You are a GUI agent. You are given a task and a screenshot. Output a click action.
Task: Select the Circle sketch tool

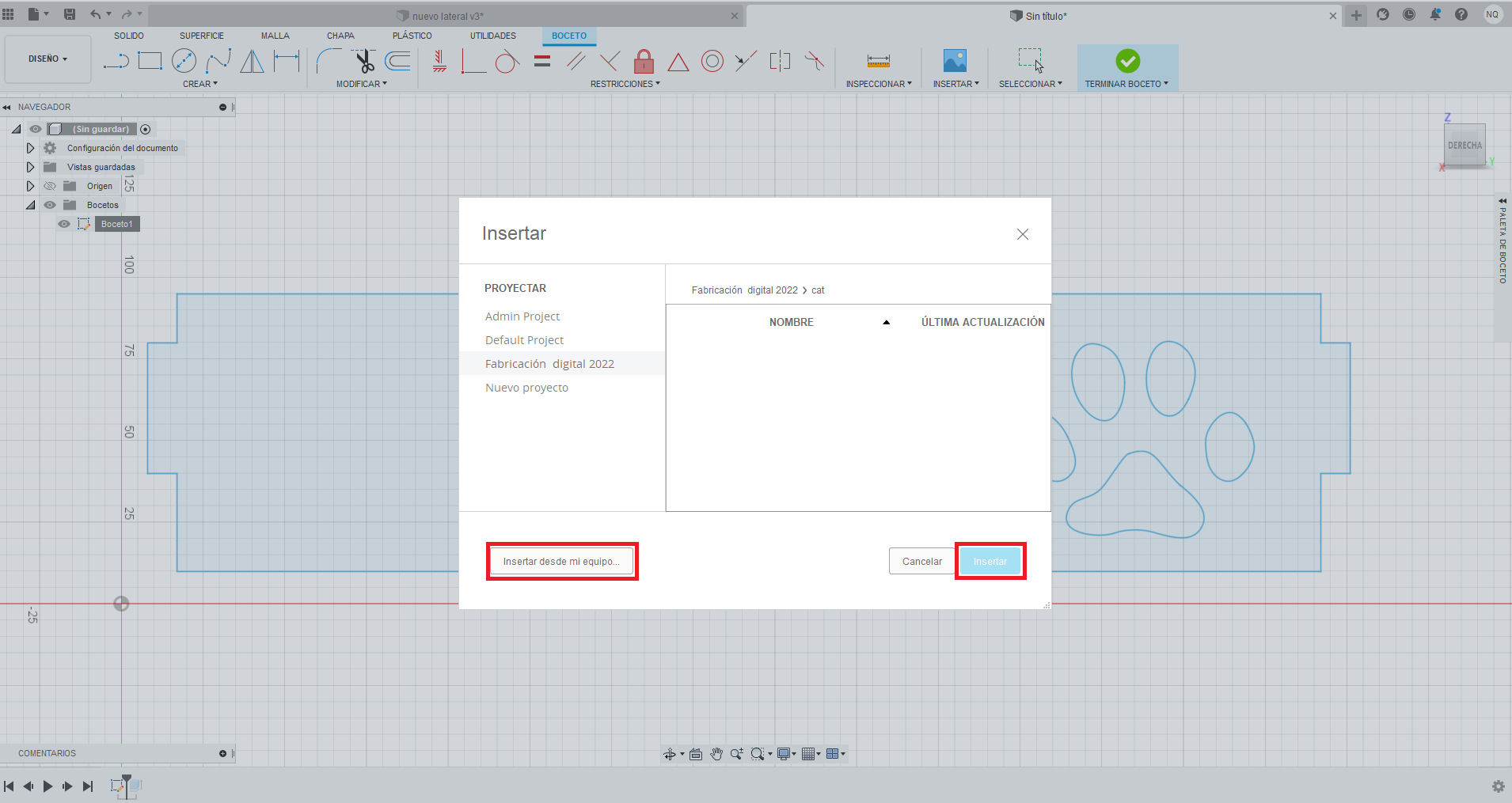pos(184,61)
